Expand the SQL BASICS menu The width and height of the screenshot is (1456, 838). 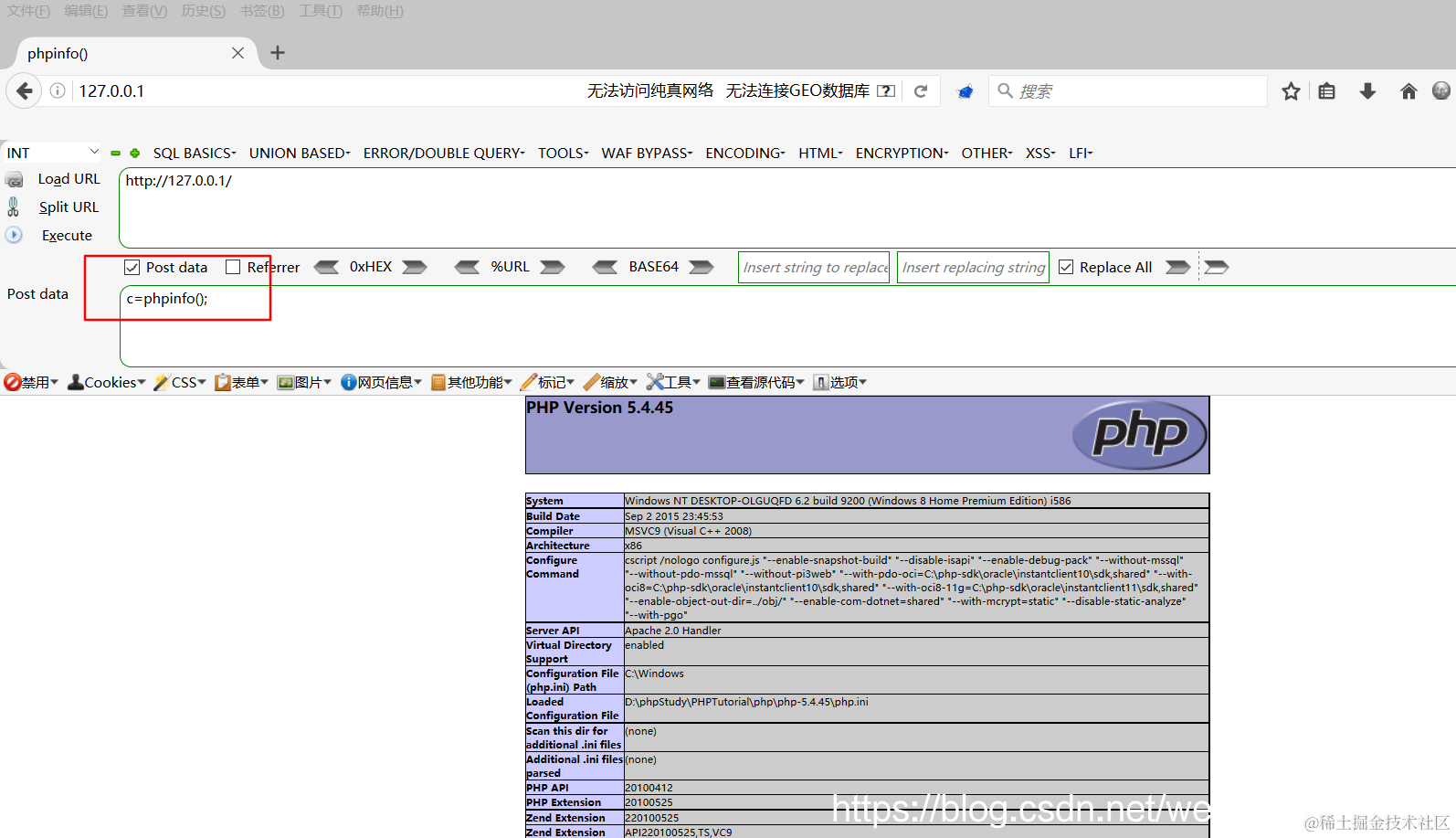pos(195,153)
